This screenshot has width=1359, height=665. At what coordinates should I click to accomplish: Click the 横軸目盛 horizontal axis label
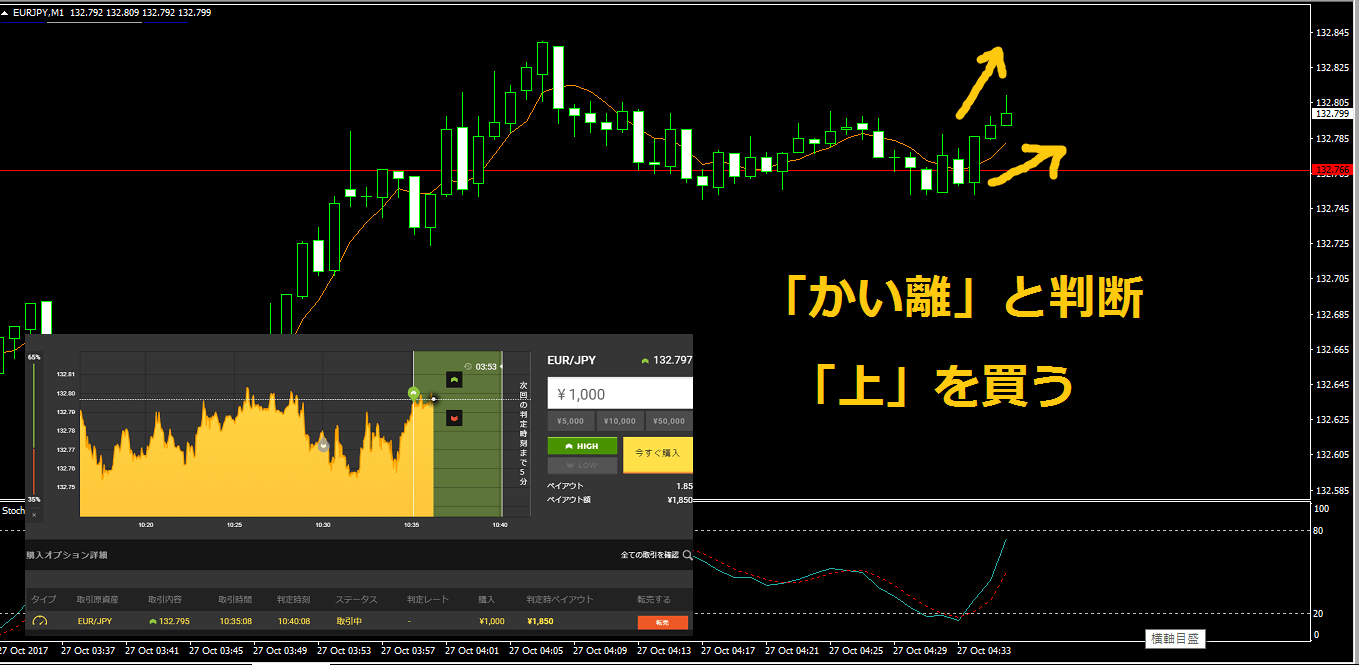pyautogui.click(x=1175, y=637)
